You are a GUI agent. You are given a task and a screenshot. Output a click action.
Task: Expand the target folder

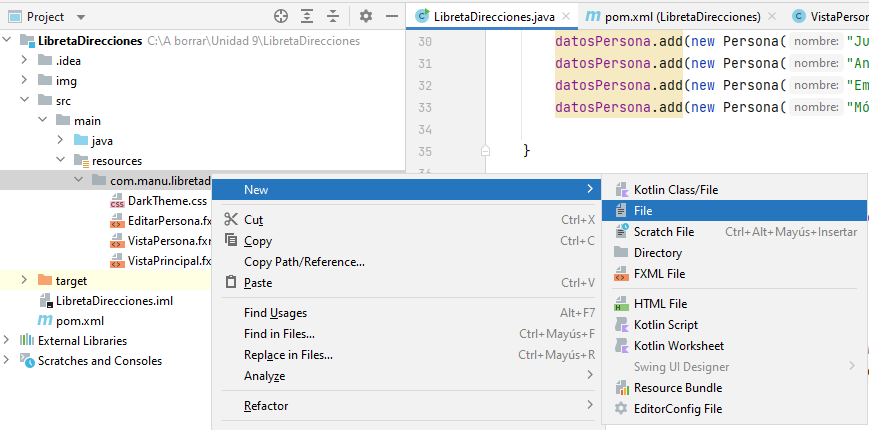click(24, 280)
